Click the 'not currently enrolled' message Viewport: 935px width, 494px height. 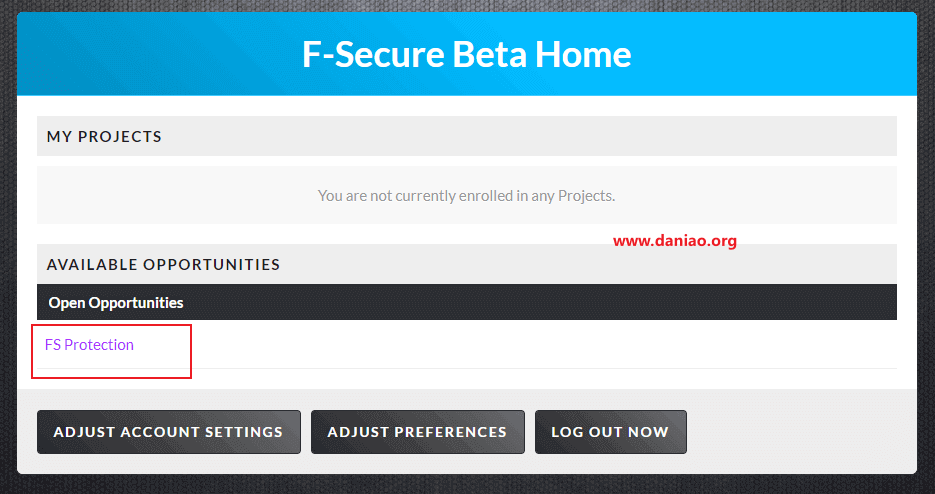(466, 196)
